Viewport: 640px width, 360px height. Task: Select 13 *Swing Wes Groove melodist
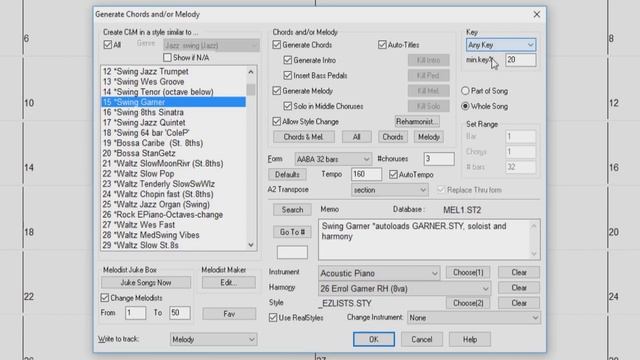173,82
